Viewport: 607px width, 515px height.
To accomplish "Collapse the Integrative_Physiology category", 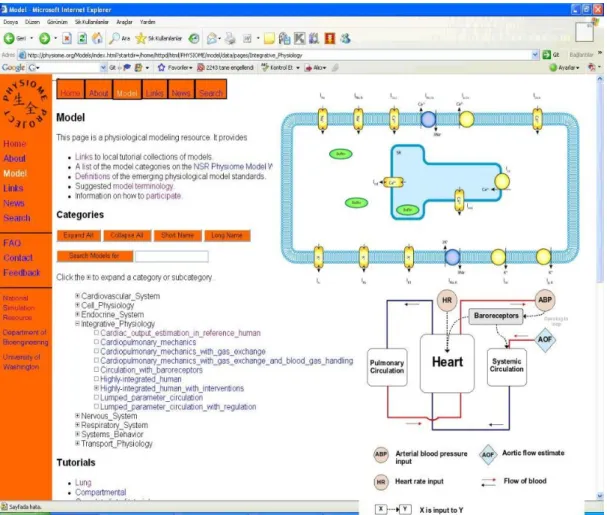I will tap(77, 323).
